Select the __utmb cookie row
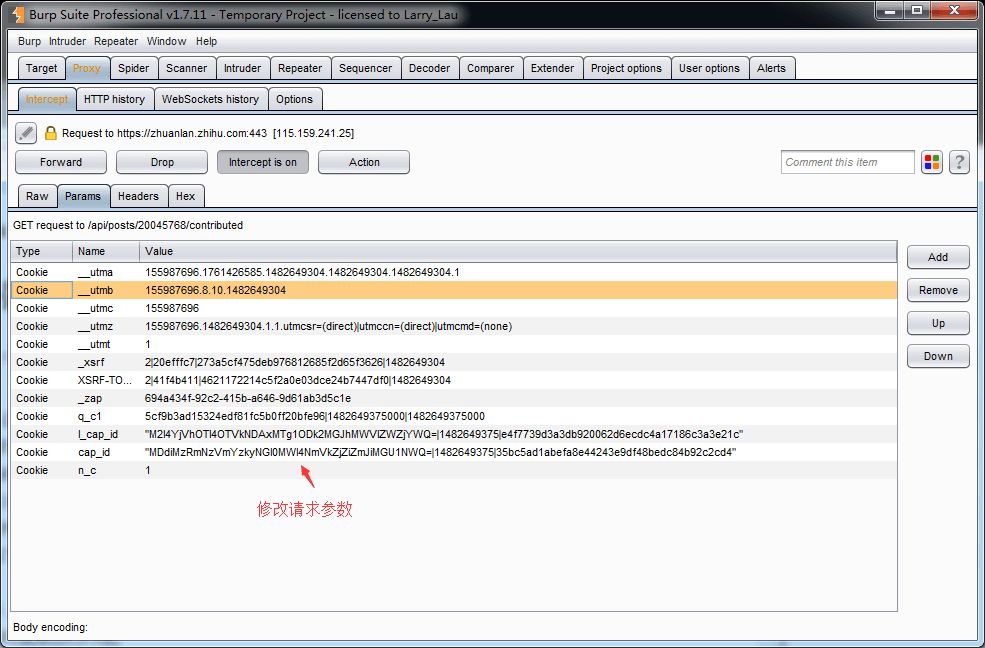985x648 pixels. 454,290
